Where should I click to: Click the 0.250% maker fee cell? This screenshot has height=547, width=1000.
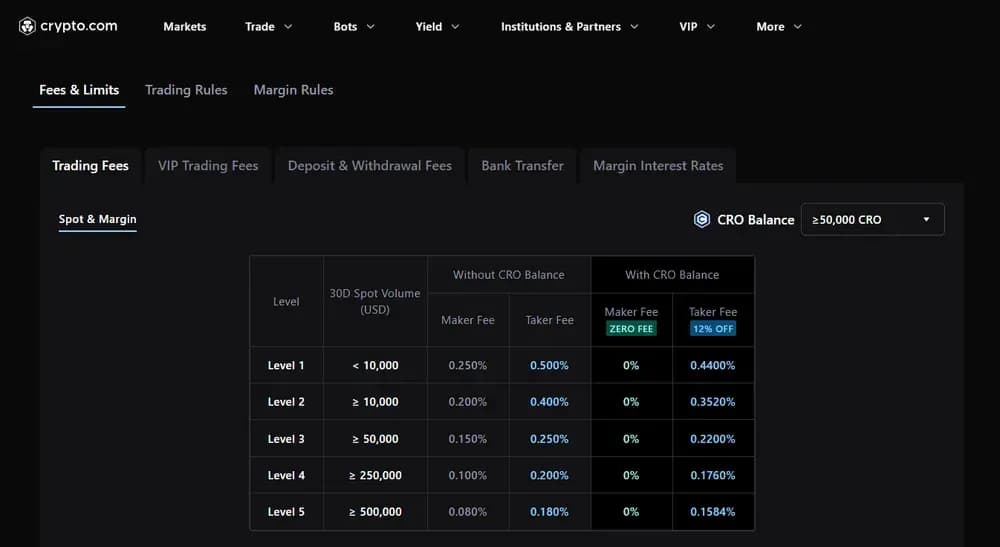(467, 365)
